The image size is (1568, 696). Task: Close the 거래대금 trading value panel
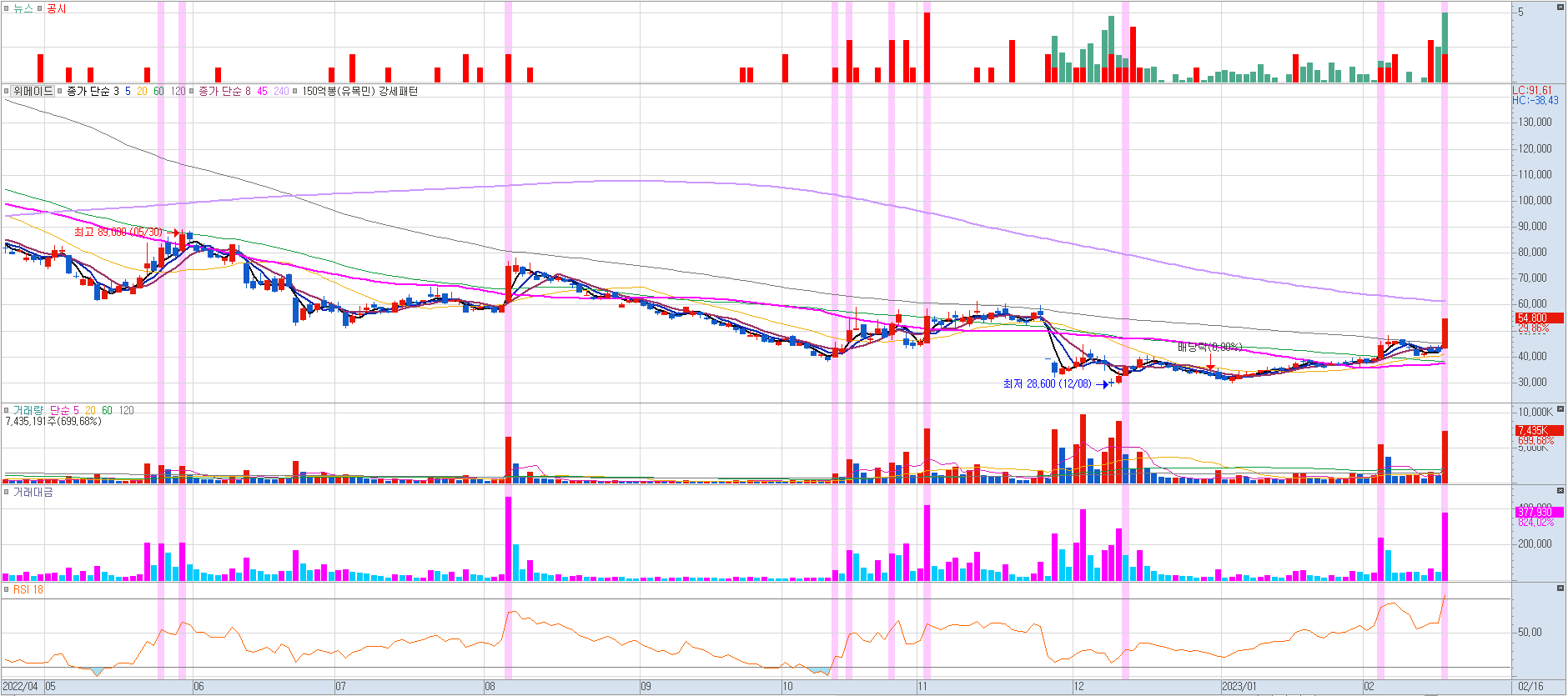tap(1560, 491)
